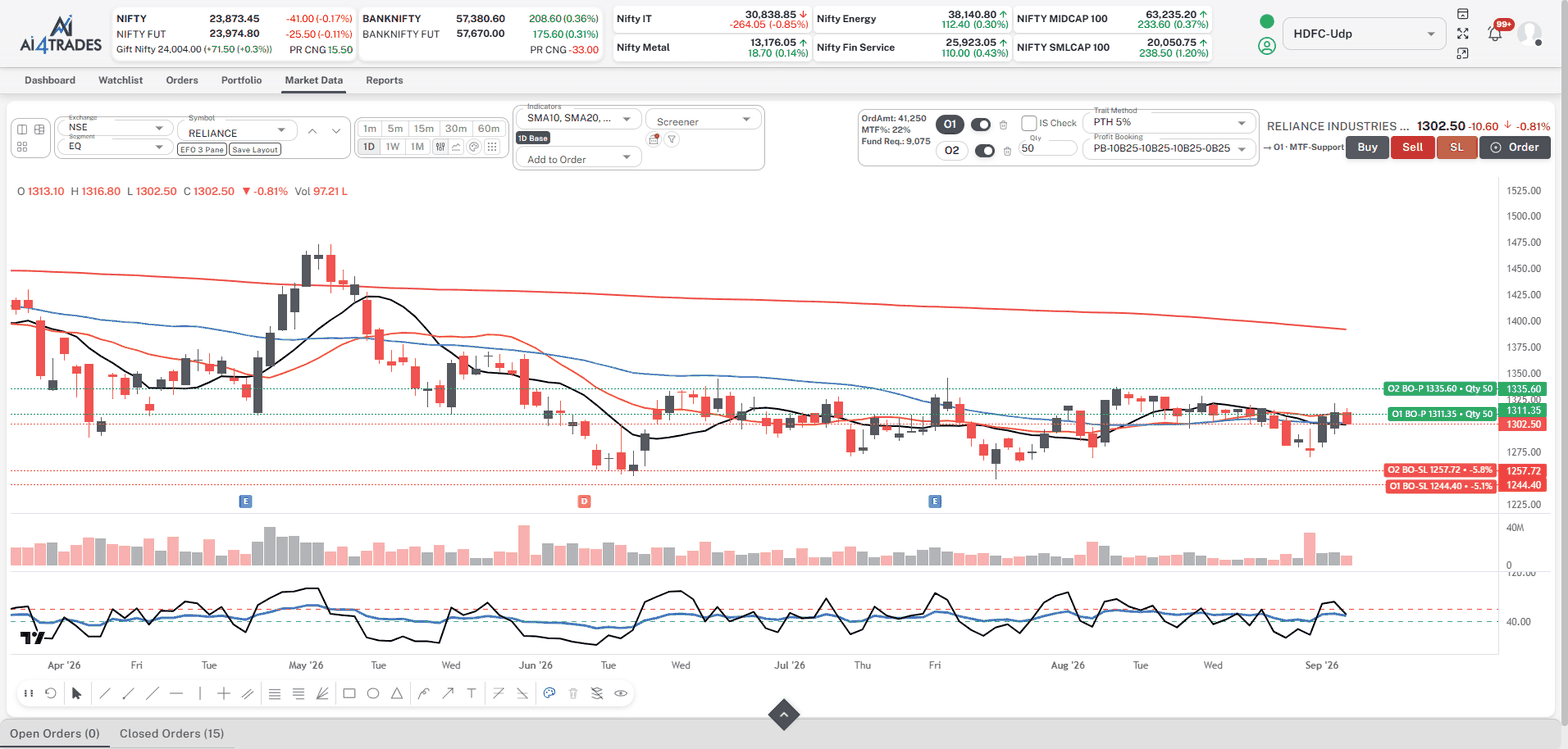Screen dimensions: 1568x749
Task: Go to the Watchlist tab
Action: click(119, 80)
